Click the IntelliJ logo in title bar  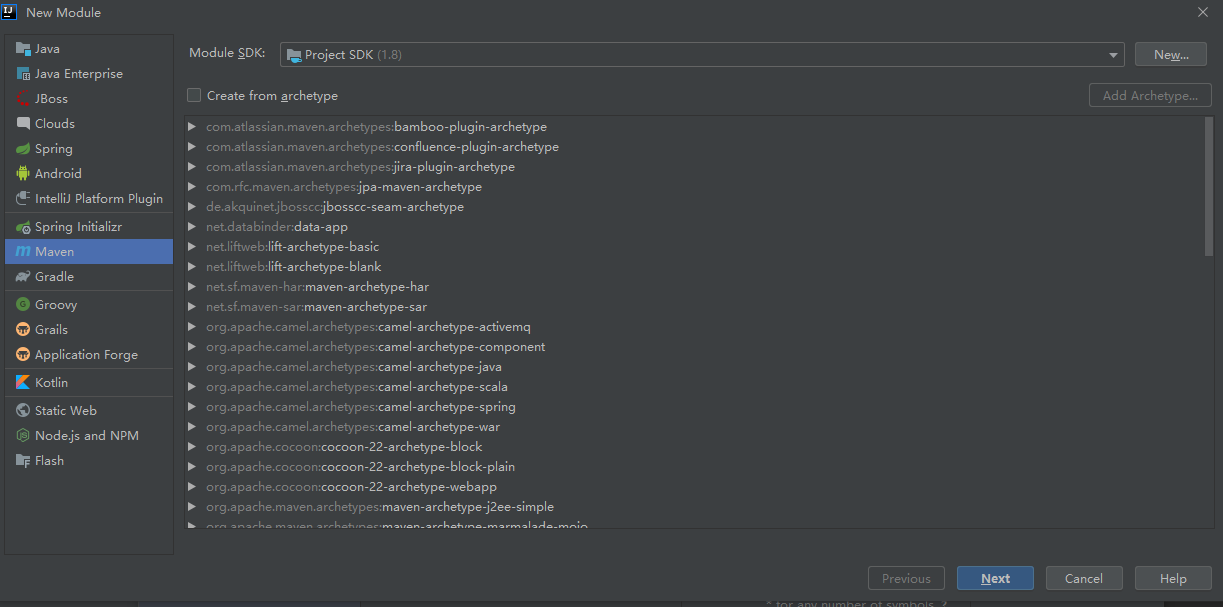click(x=10, y=12)
